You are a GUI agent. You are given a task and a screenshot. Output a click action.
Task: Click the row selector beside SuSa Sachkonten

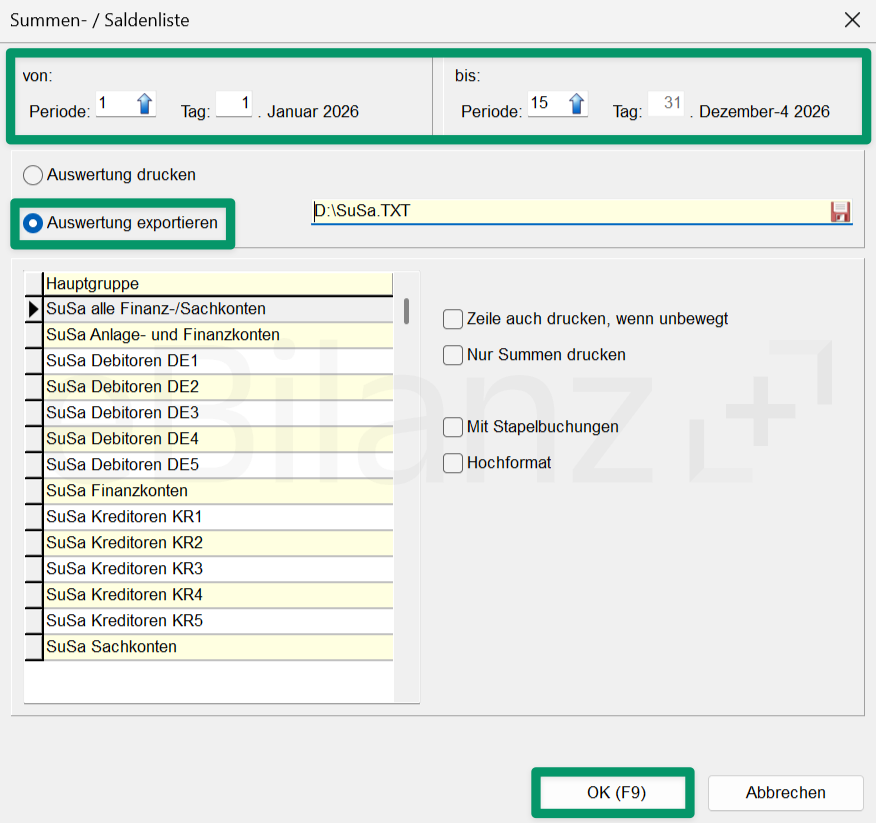[34, 646]
